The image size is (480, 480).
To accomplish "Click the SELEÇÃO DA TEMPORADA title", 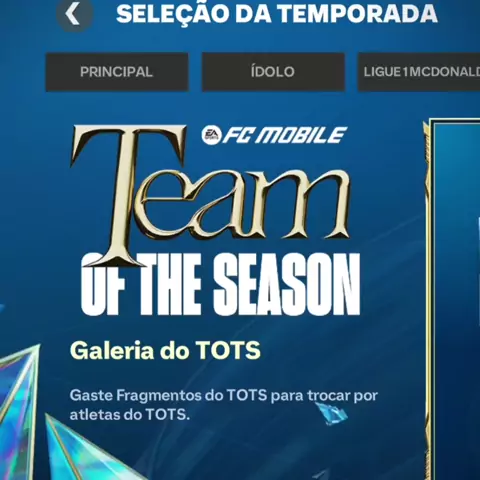I will coord(277,14).
